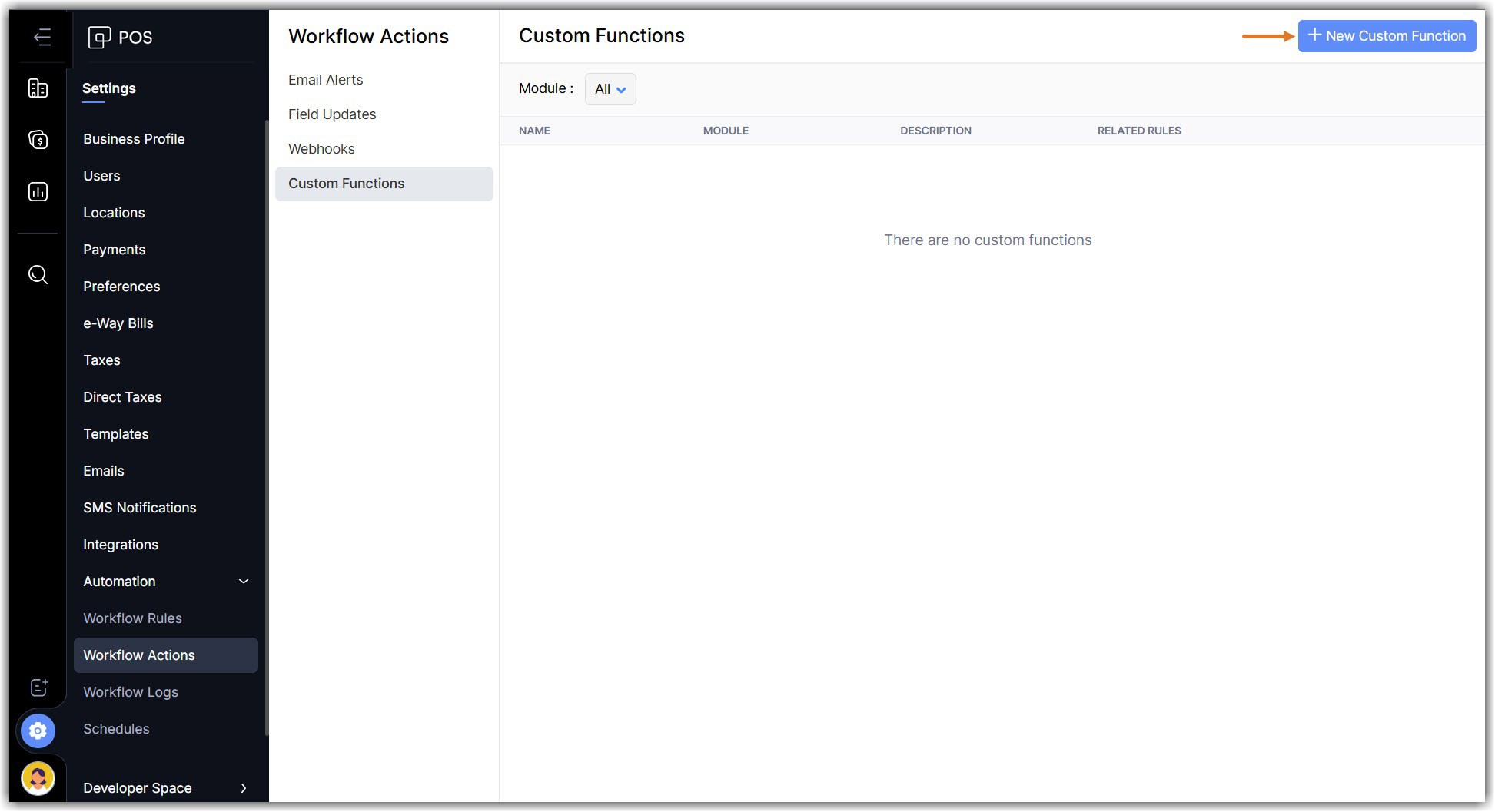This screenshot has height=812, width=1495.
Task: Collapse sidebar using the back arrow icon
Action: click(x=42, y=37)
